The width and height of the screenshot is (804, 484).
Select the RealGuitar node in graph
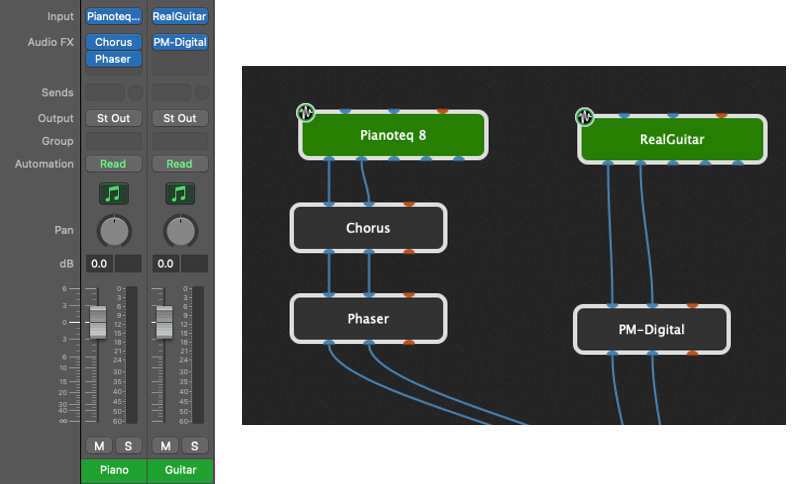pyautogui.click(x=672, y=139)
